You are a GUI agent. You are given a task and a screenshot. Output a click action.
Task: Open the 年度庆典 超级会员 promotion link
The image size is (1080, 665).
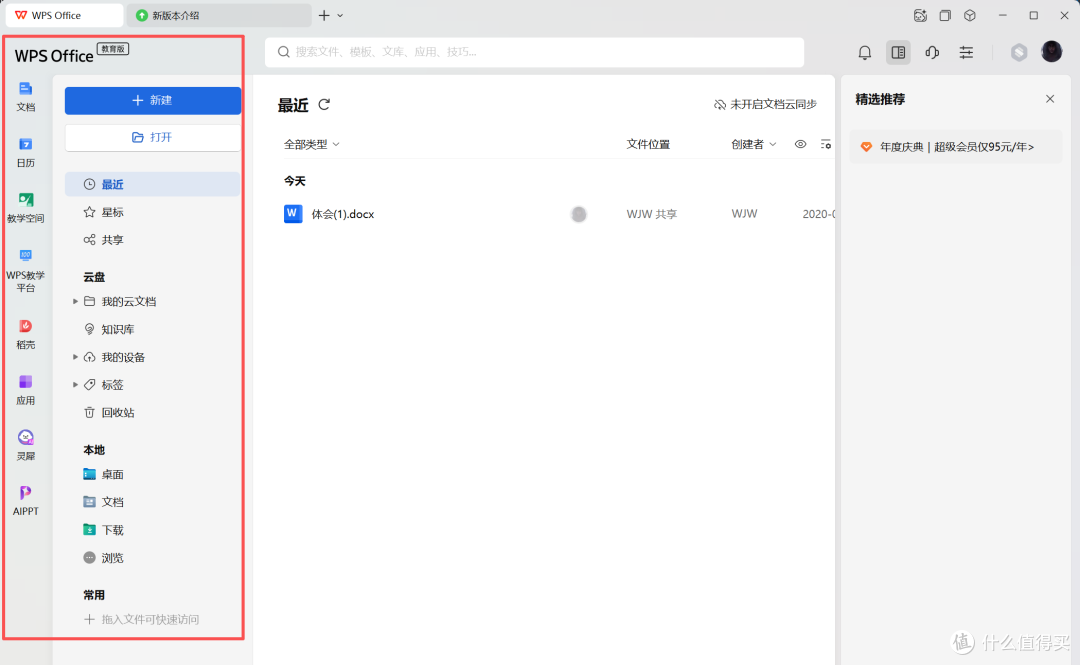point(955,147)
